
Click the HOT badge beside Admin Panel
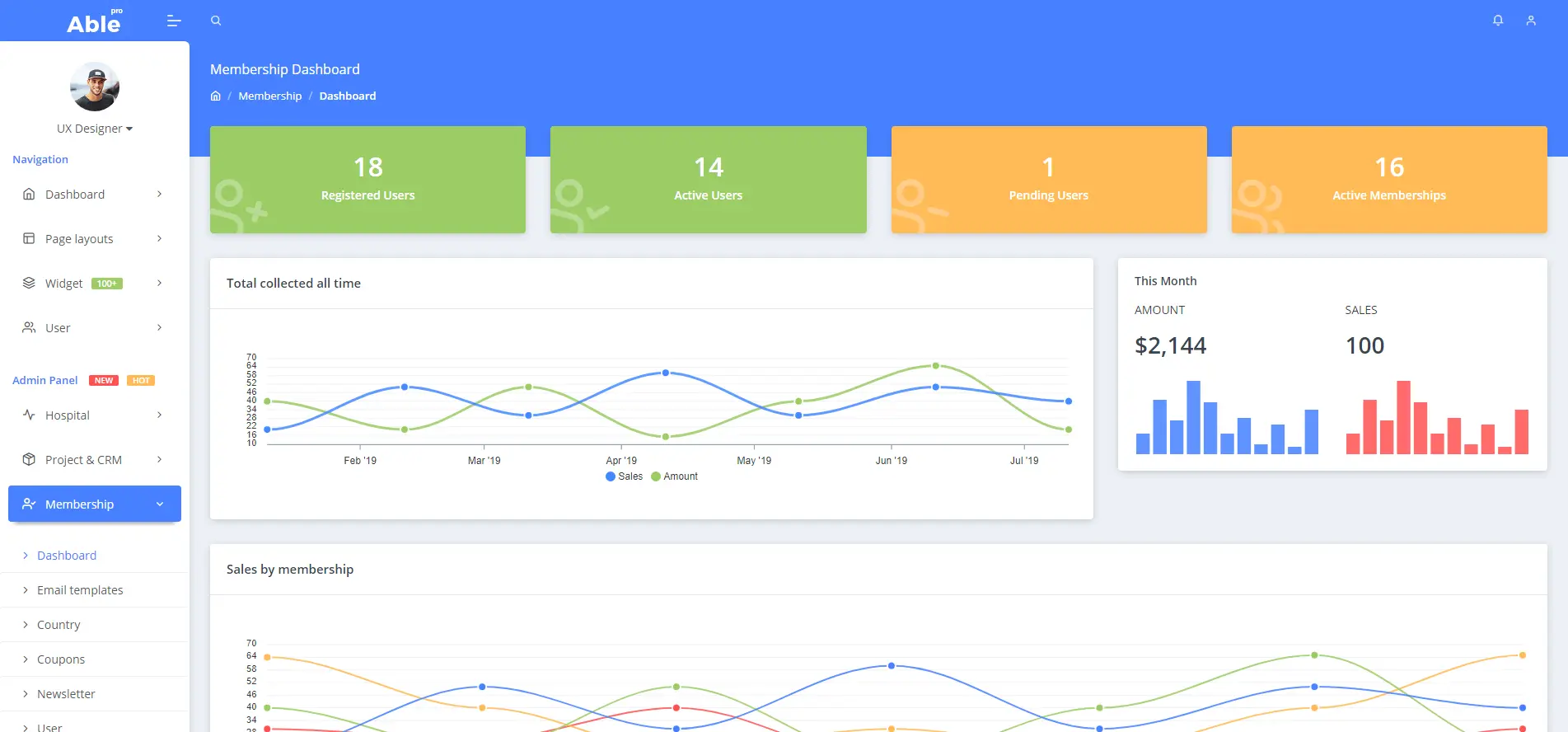coord(141,380)
